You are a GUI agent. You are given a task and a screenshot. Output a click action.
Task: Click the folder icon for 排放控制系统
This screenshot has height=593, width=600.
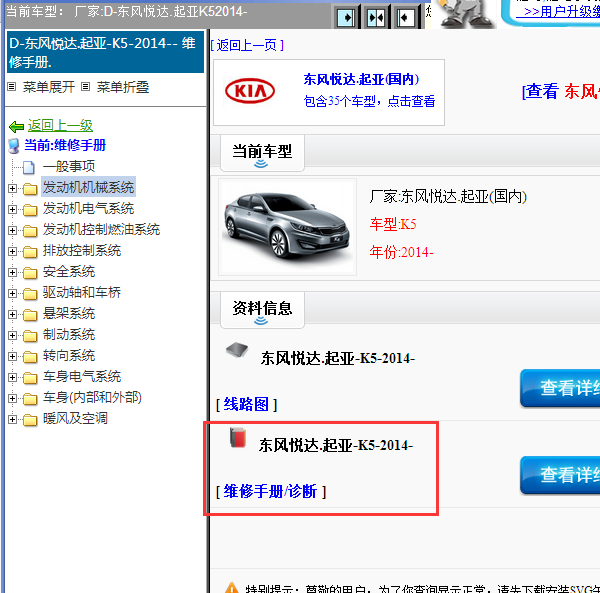pos(30,252)
